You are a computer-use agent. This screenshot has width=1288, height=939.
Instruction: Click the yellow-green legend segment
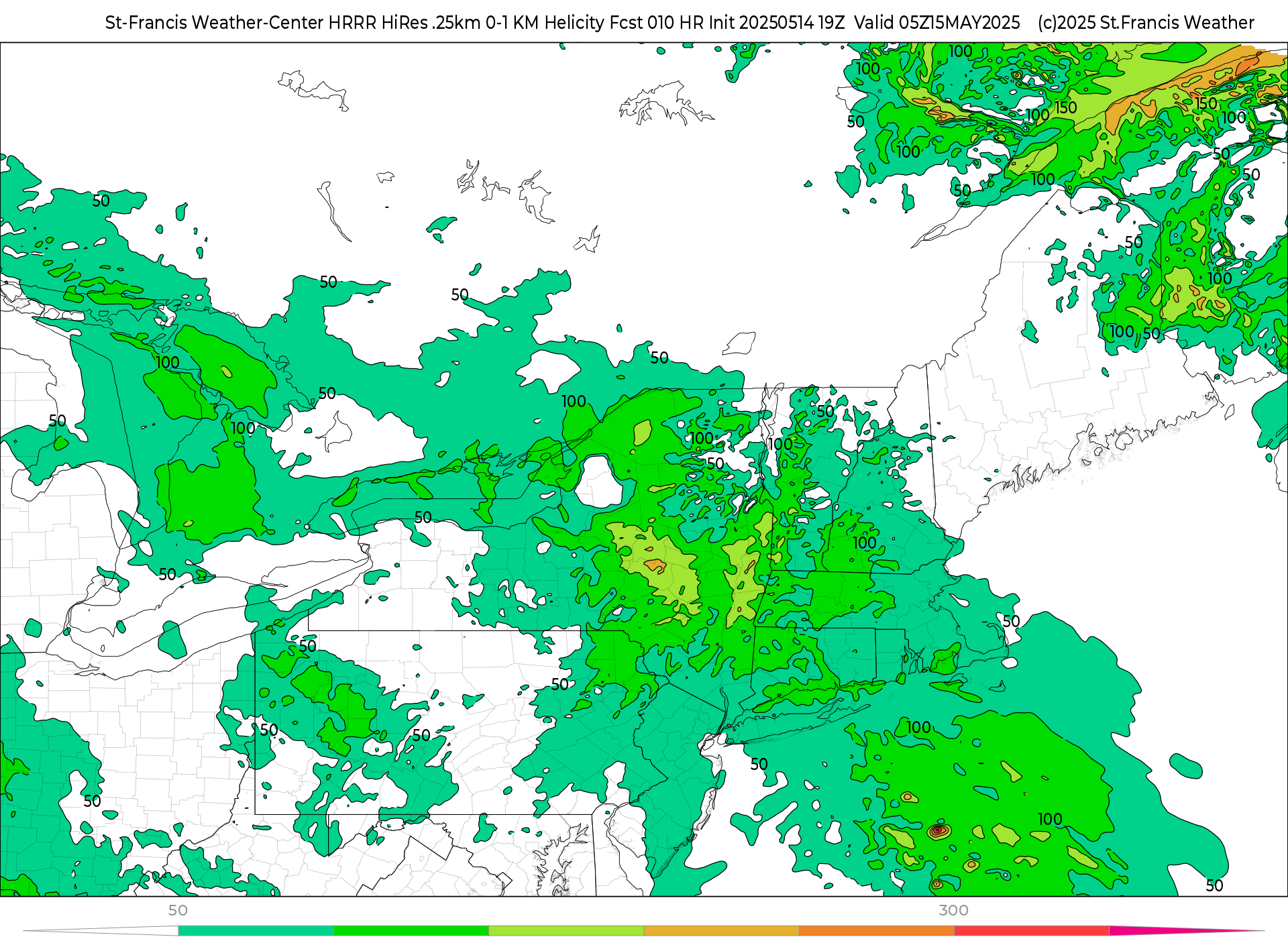pos(566,930)
